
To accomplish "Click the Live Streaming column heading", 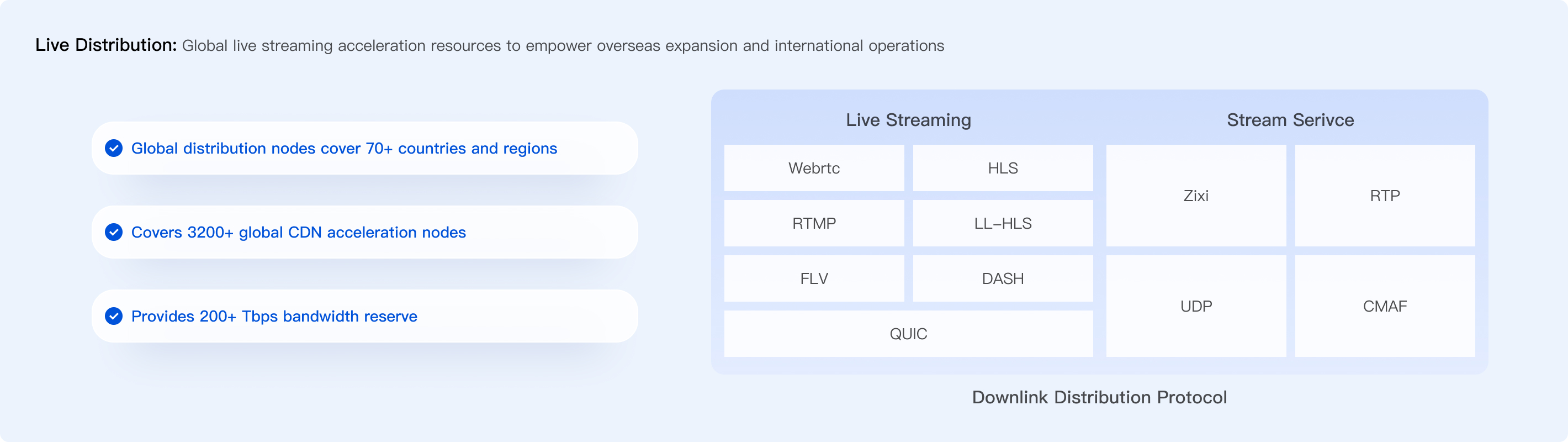I will point(908,120).
